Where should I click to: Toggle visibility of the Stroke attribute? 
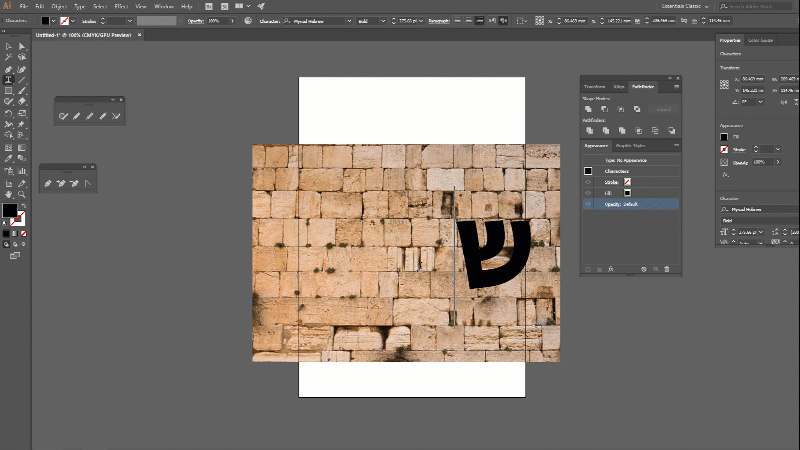(x=588, y=181)
